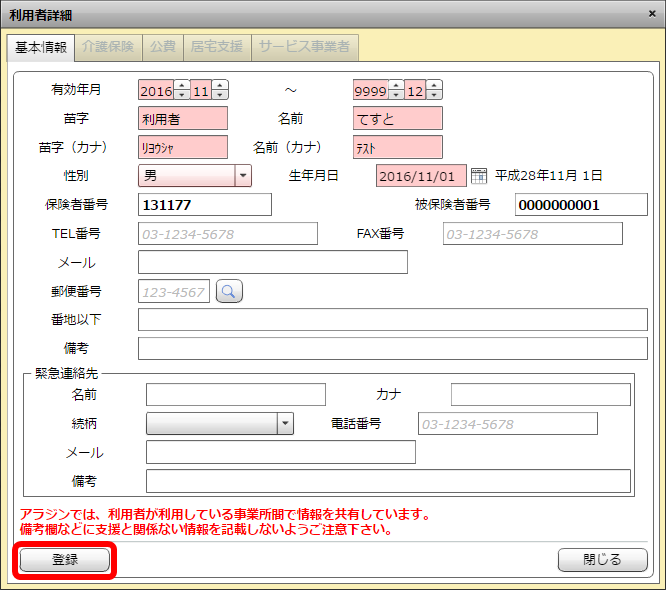Switch to the 介護保険 tab
Image resolution: width=666 pixels, height=590 pixels.
pos(109,47)
